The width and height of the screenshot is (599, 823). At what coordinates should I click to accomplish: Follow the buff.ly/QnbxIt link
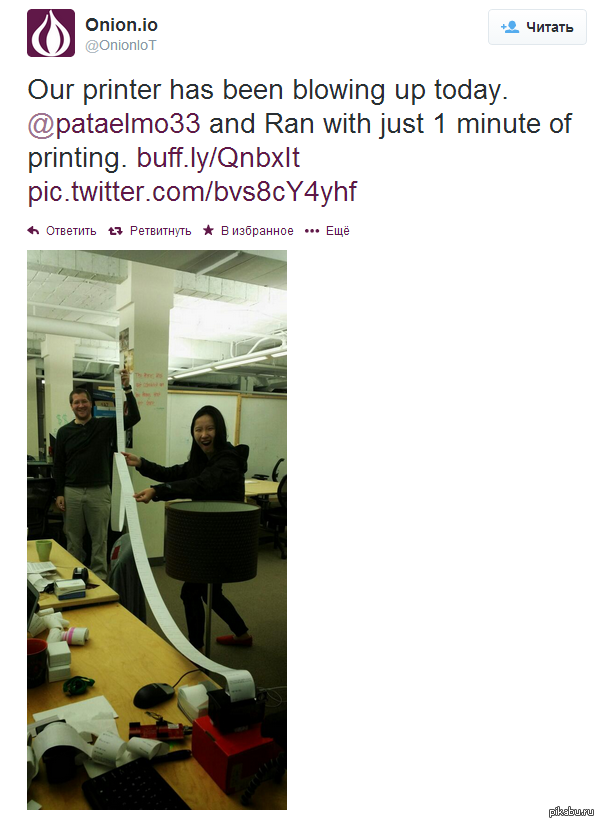point(218,157)
